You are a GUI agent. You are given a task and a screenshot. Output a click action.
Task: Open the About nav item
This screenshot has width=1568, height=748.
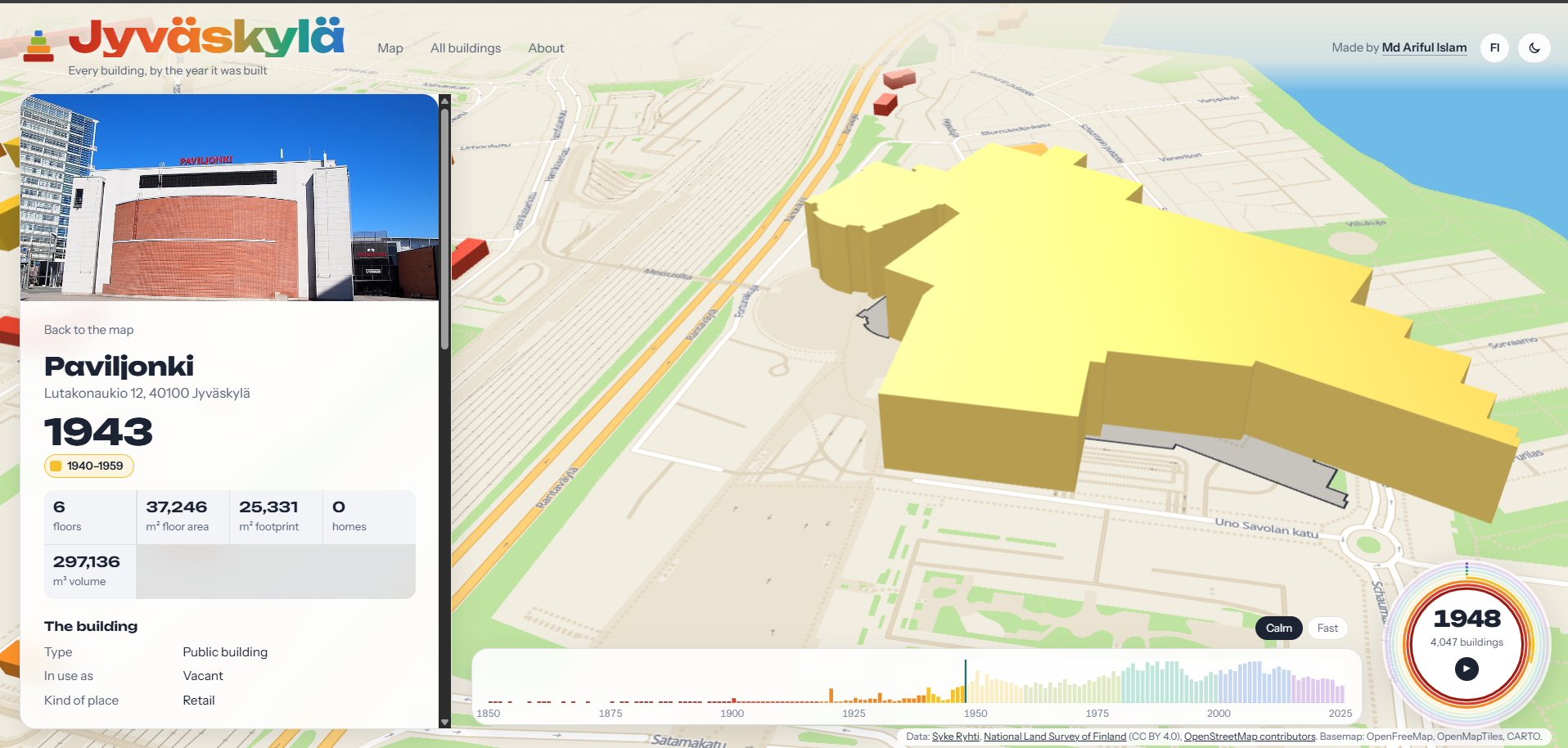point(546,48)
